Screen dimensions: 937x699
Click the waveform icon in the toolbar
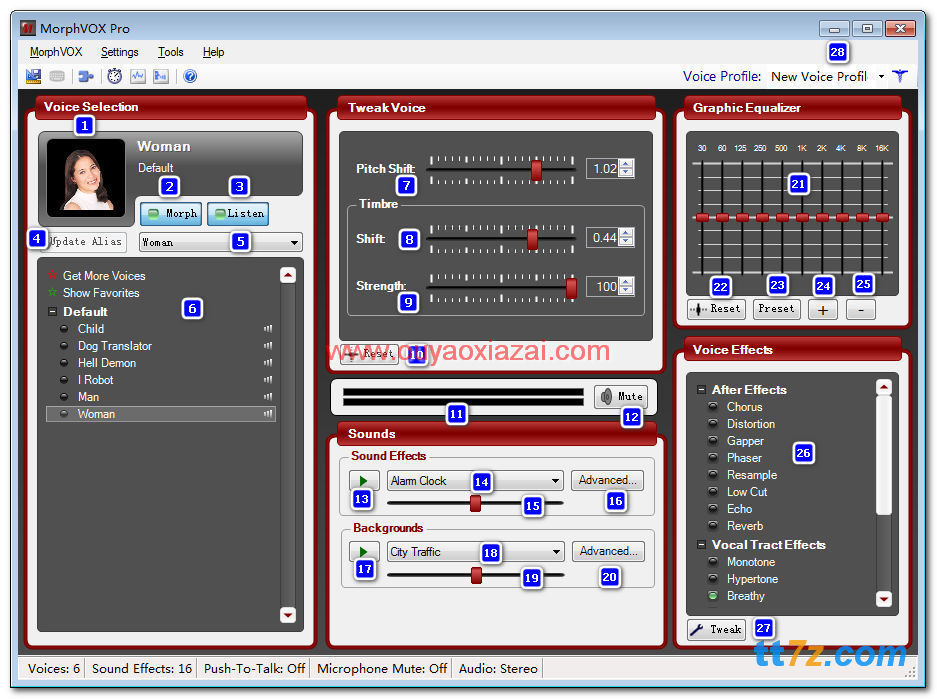point(138,76)
